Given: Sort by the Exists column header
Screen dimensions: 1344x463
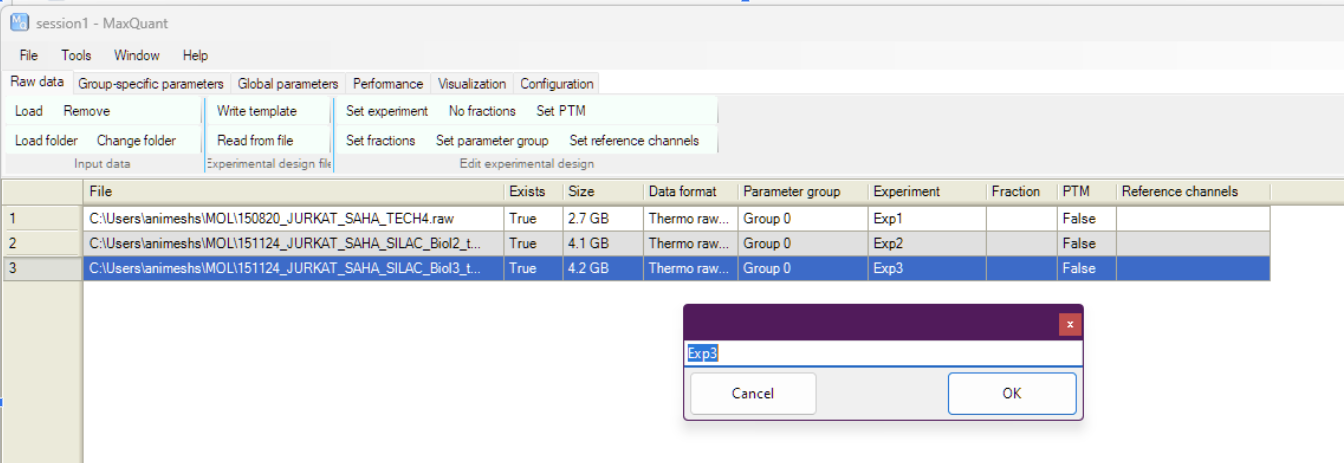Looking at the screenshot, I should (533, 192).
